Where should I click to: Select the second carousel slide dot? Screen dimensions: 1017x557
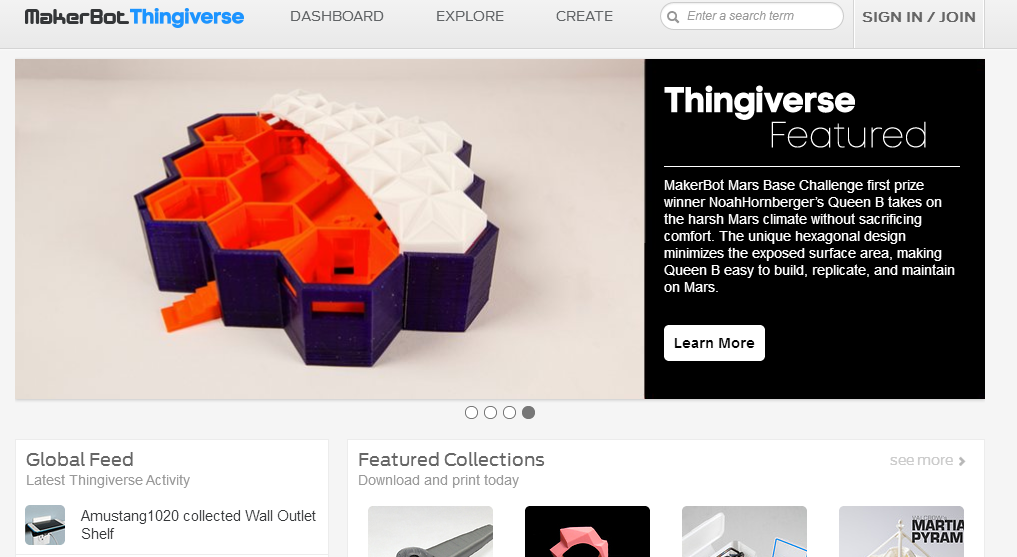click(x=490, y=412)
